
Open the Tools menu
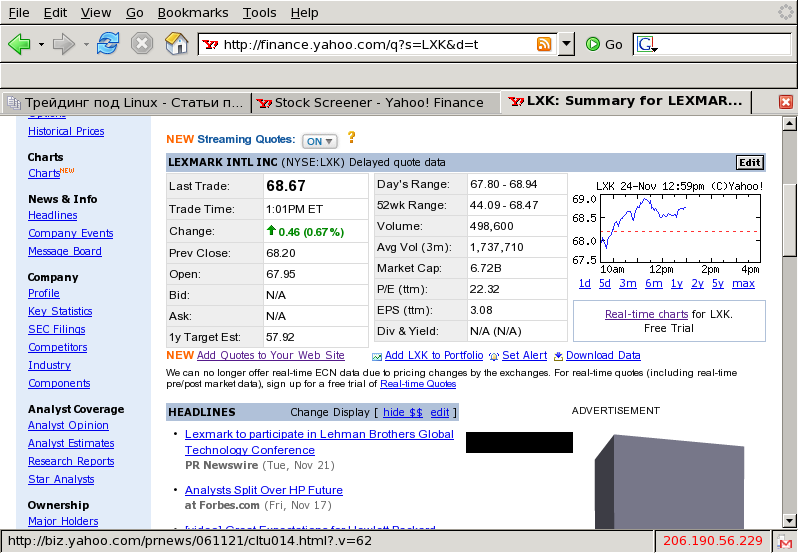(x=260, y=13)
